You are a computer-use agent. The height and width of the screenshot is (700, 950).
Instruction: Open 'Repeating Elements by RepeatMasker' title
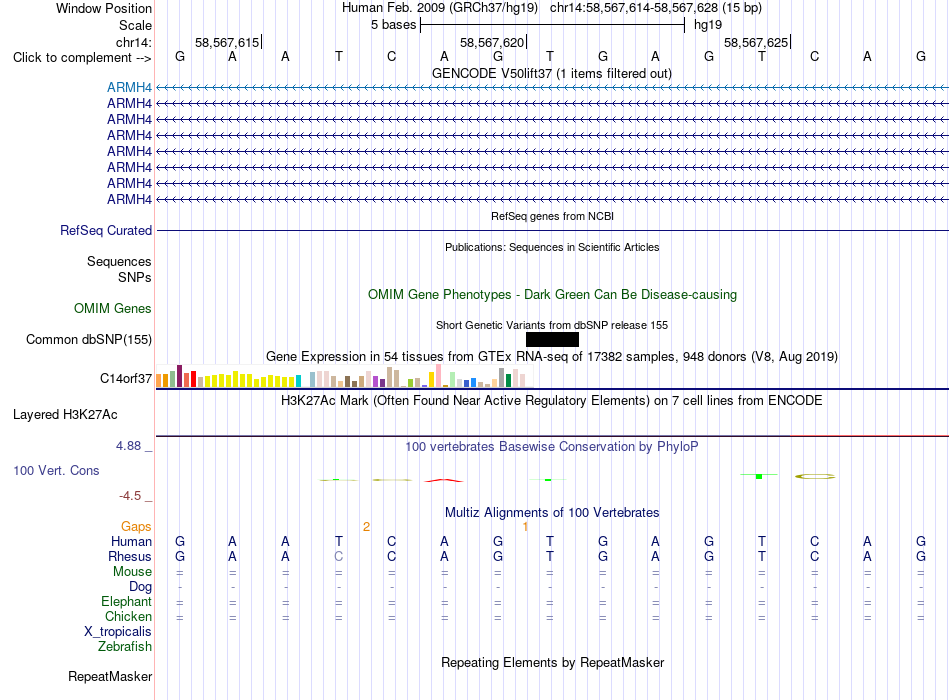tap(552, 662)
